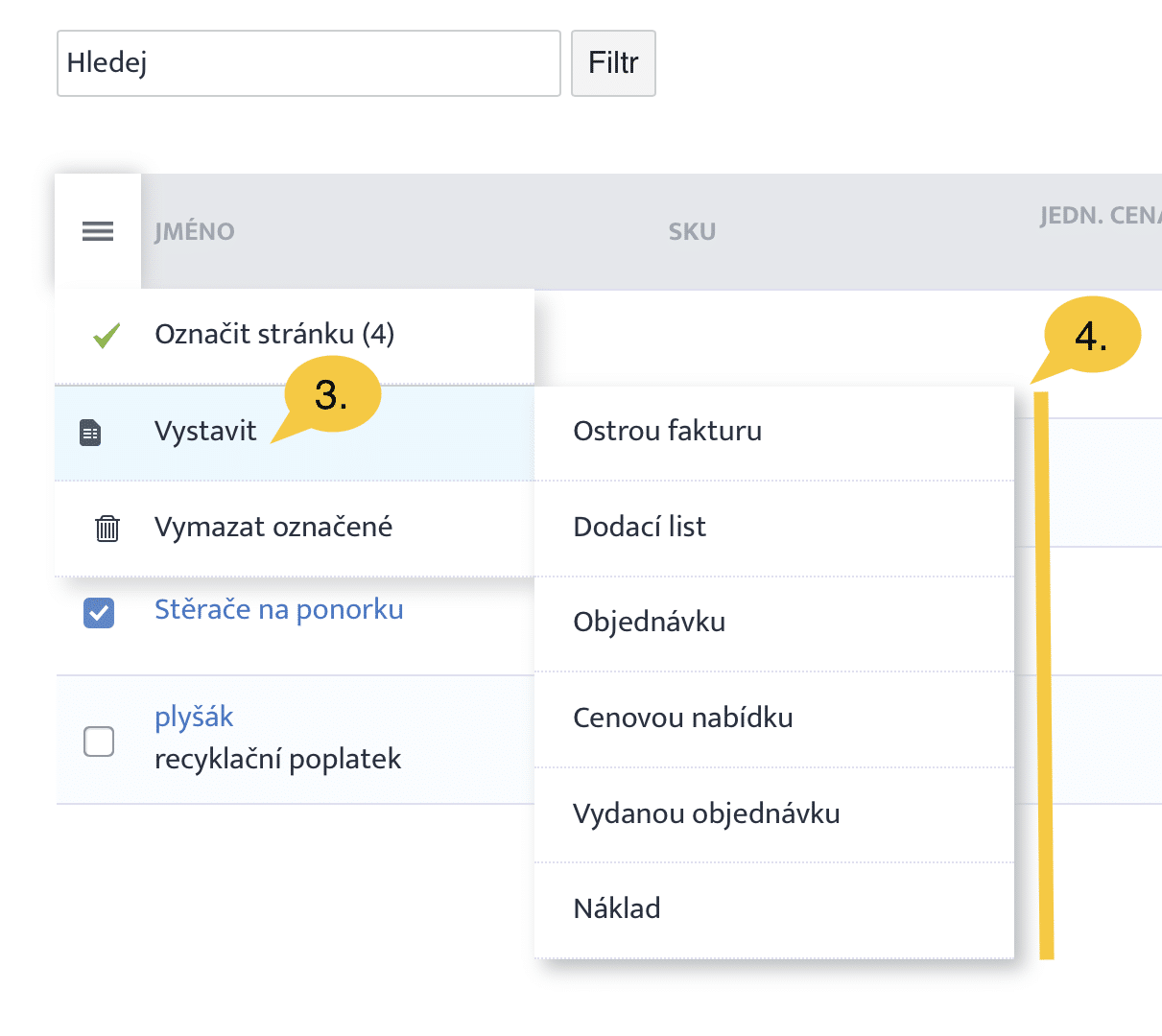
Task: Open the Stěrače na ponorku link
Action: [279, 609]
